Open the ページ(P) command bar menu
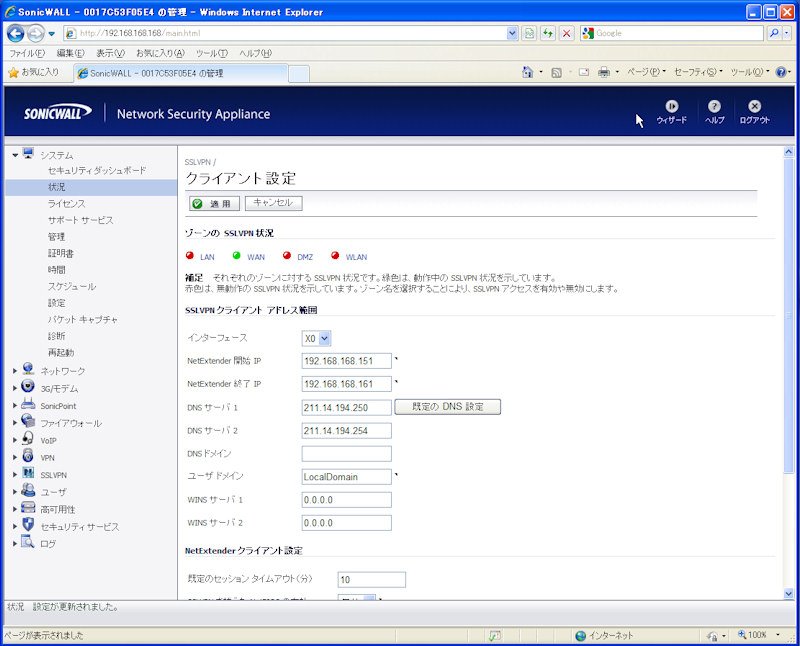Screen dimensions: 800x646 [646, 72]
